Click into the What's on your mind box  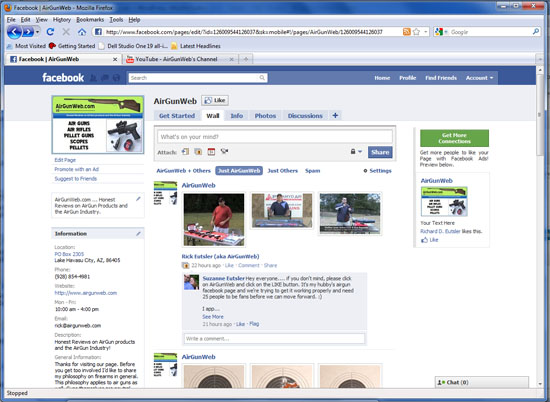tap(275, 137)
